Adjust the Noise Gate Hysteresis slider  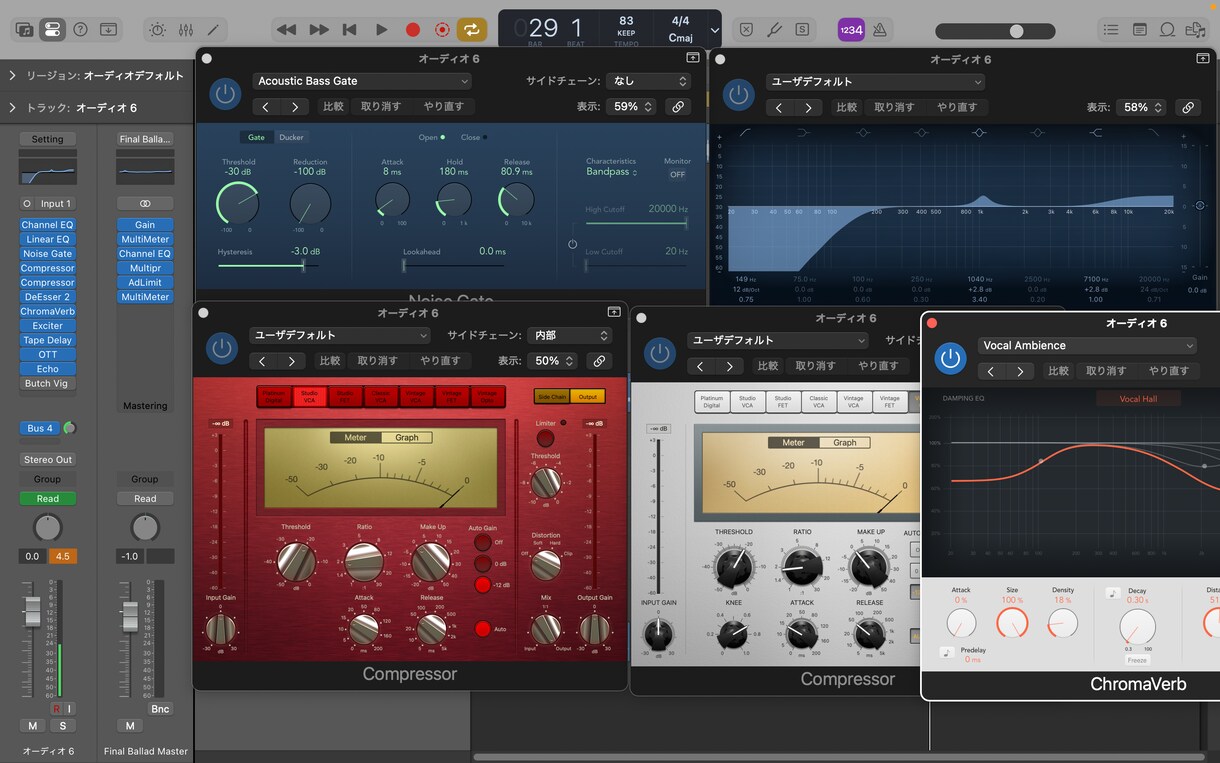tap(268, 265)
